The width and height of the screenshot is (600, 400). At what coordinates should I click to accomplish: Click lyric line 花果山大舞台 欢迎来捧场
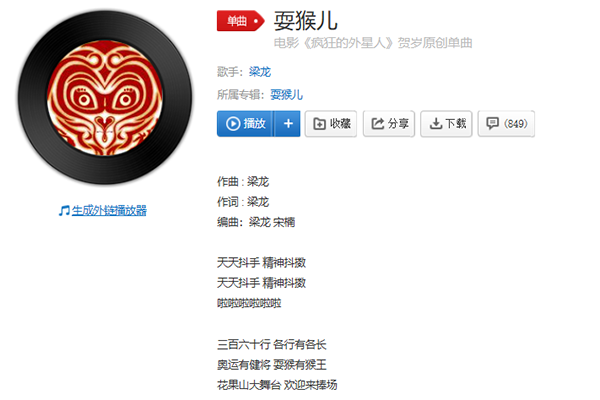[277, 385]
